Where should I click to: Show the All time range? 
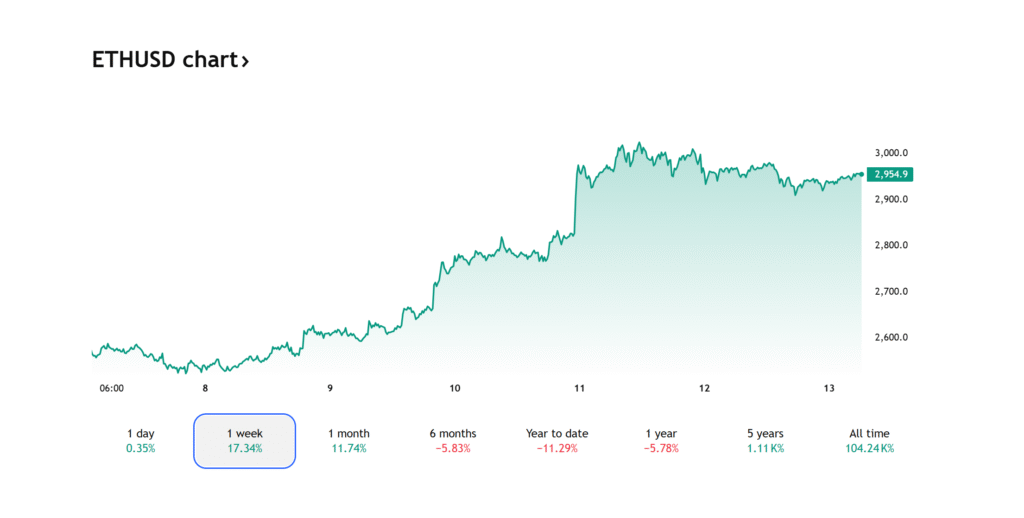[x=869, y=440]
